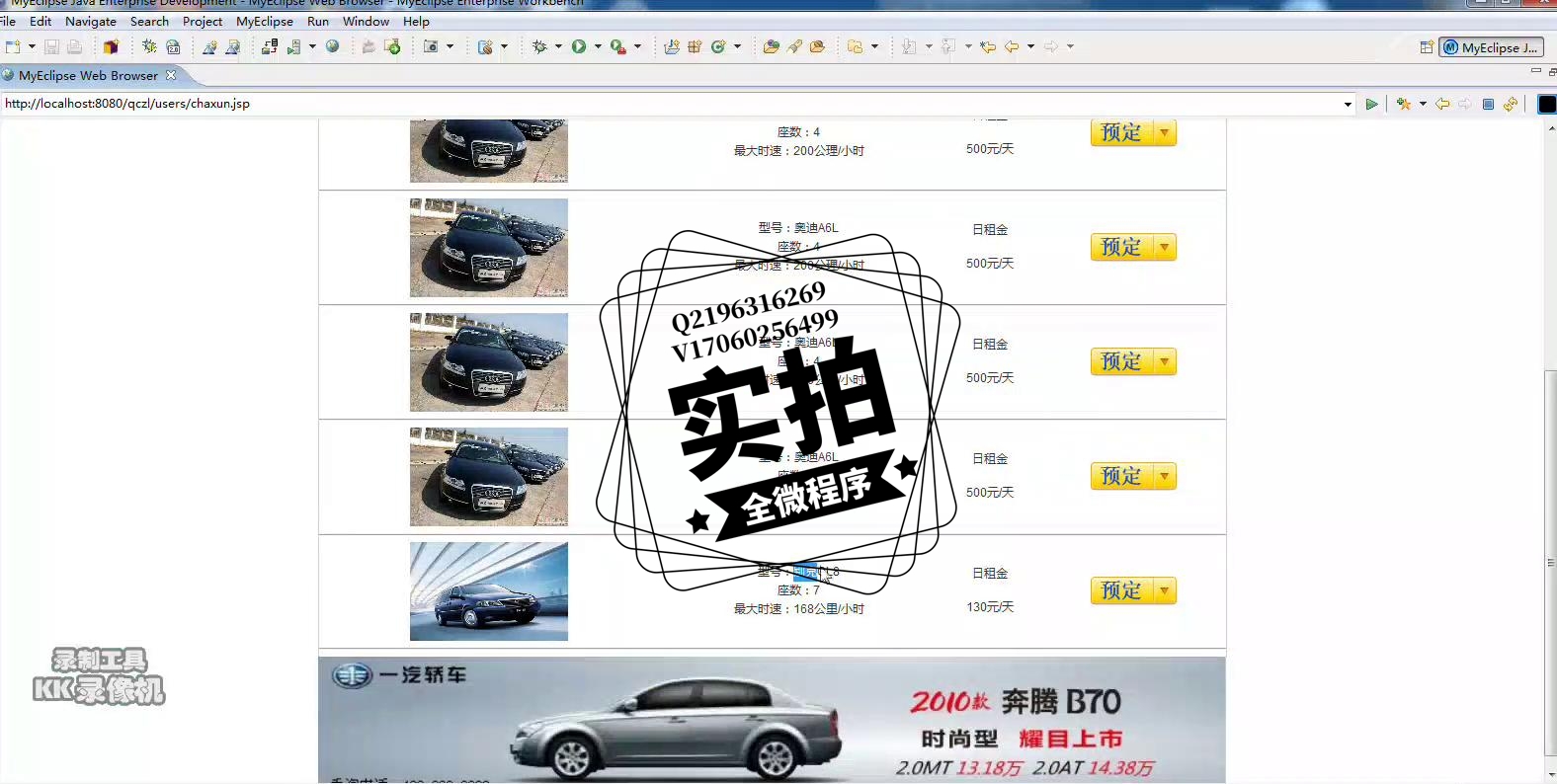Click the browser Back arrow beside URL bar

[x=1443, y=104]
